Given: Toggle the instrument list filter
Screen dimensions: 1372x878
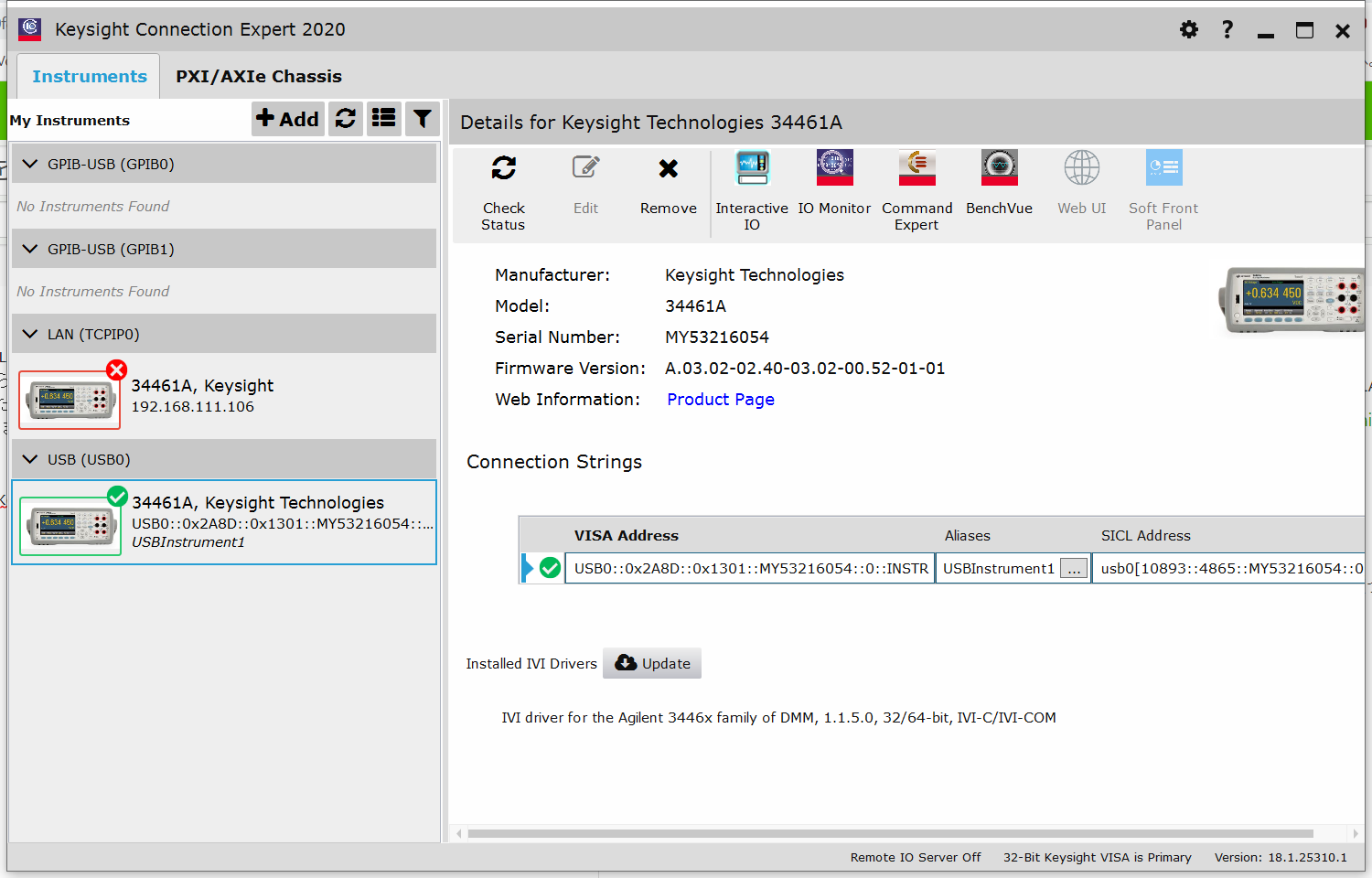Looking at the screenshot, I should coord(422,119).
